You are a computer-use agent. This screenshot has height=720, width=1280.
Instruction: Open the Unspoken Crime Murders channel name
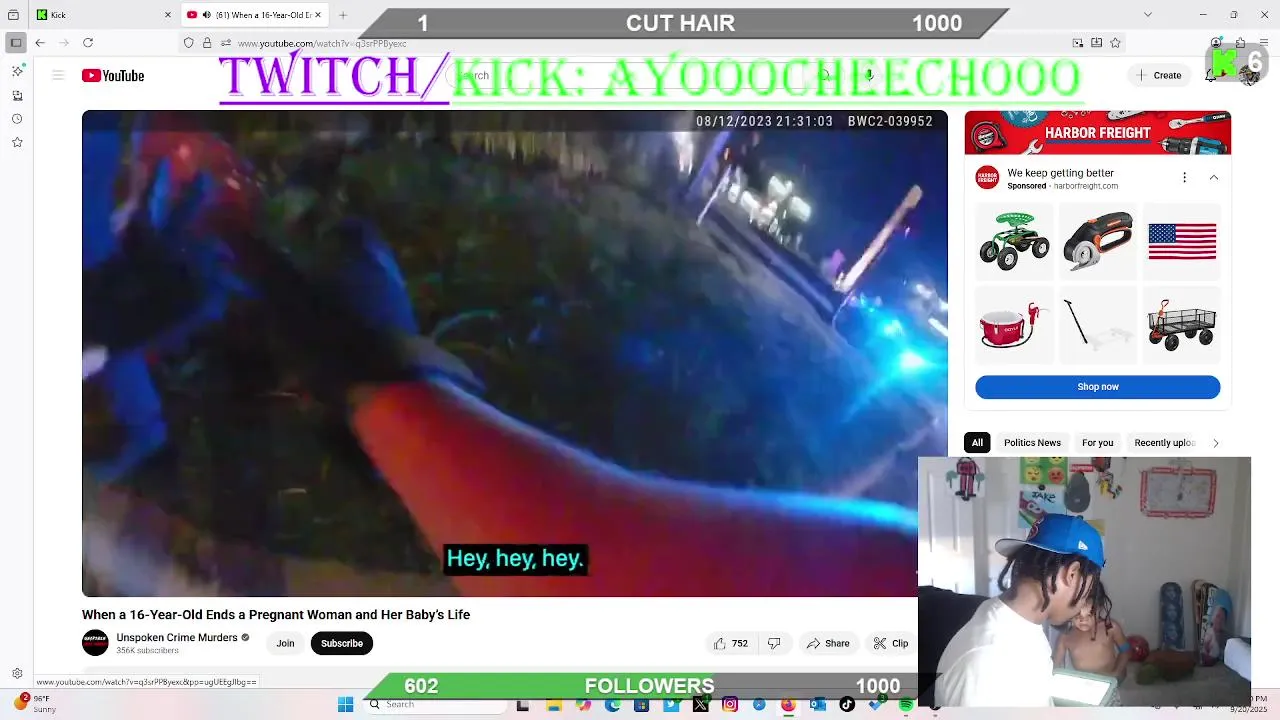[177, 637]
